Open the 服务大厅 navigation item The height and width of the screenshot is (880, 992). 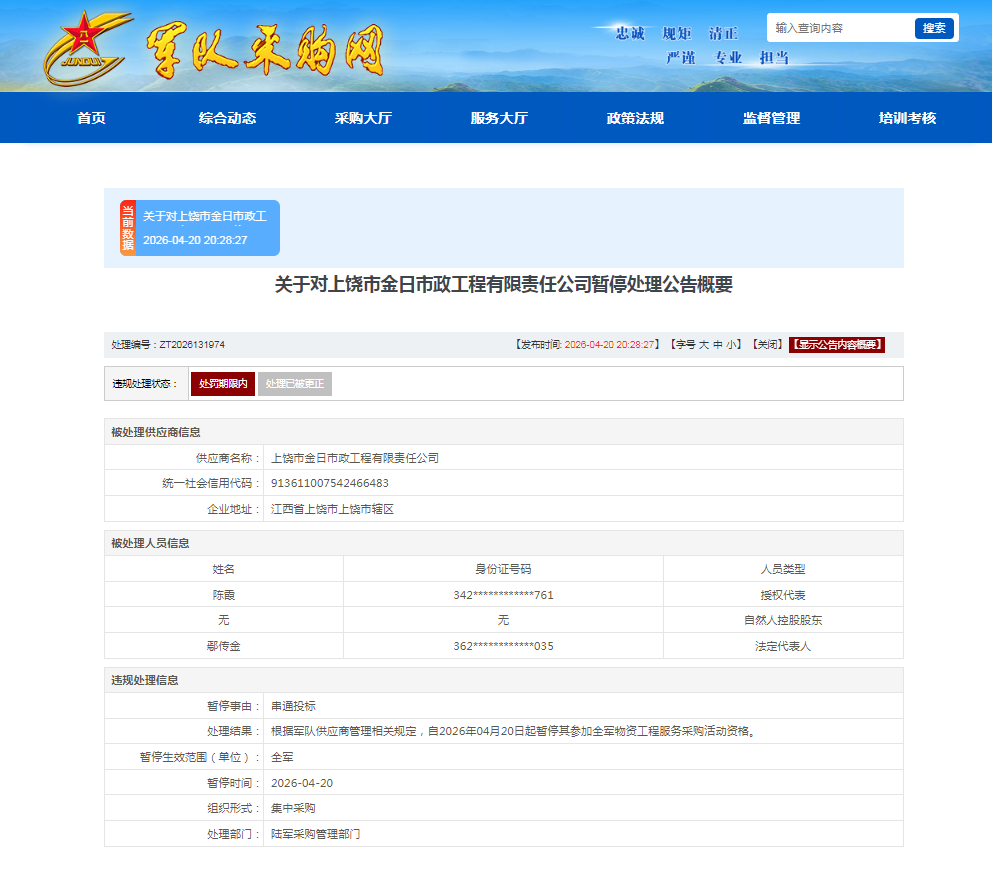499,118
